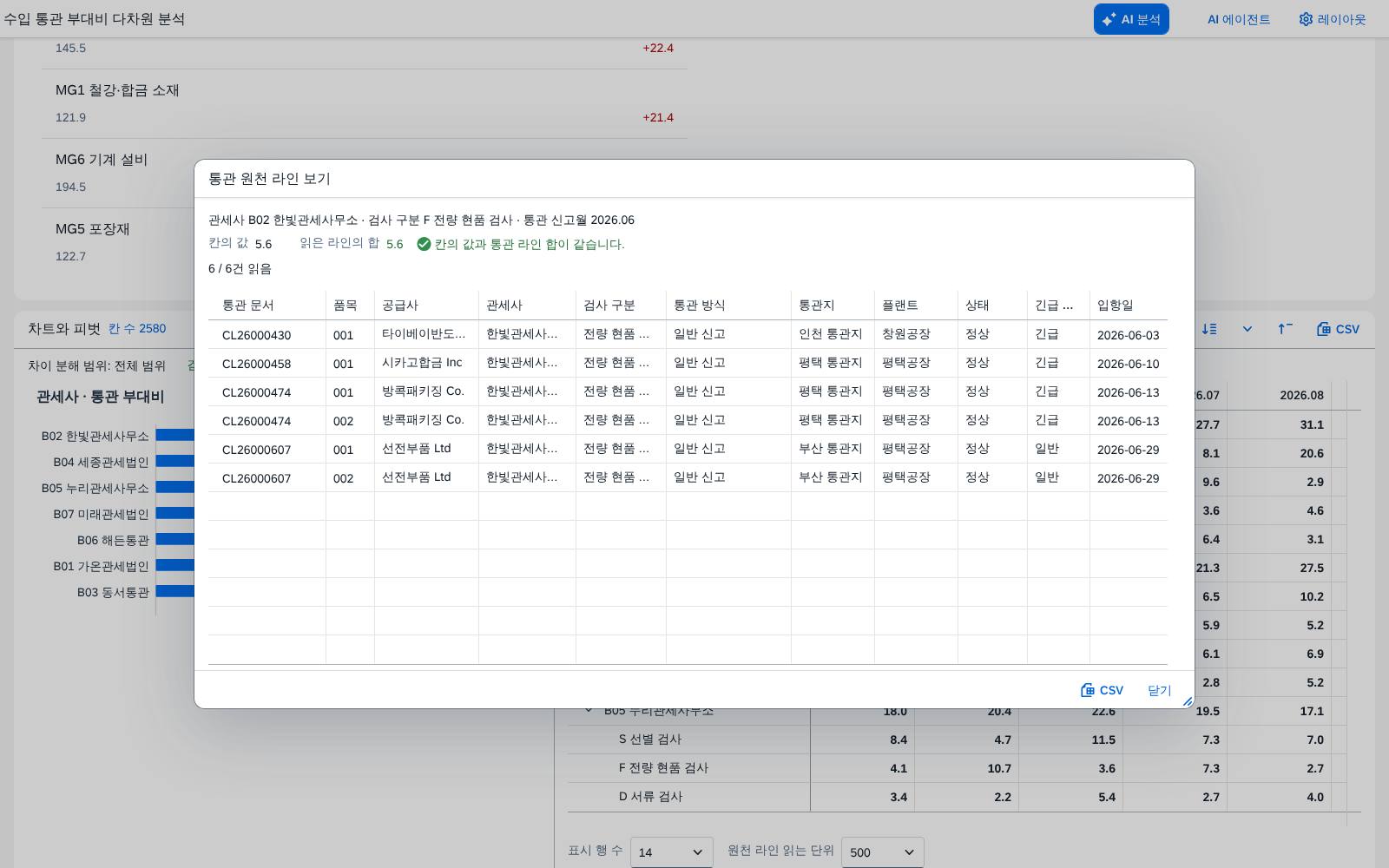Select the MG1 철강·합금 소재 list item
The image size is (1389, 868).
point(365,104)
